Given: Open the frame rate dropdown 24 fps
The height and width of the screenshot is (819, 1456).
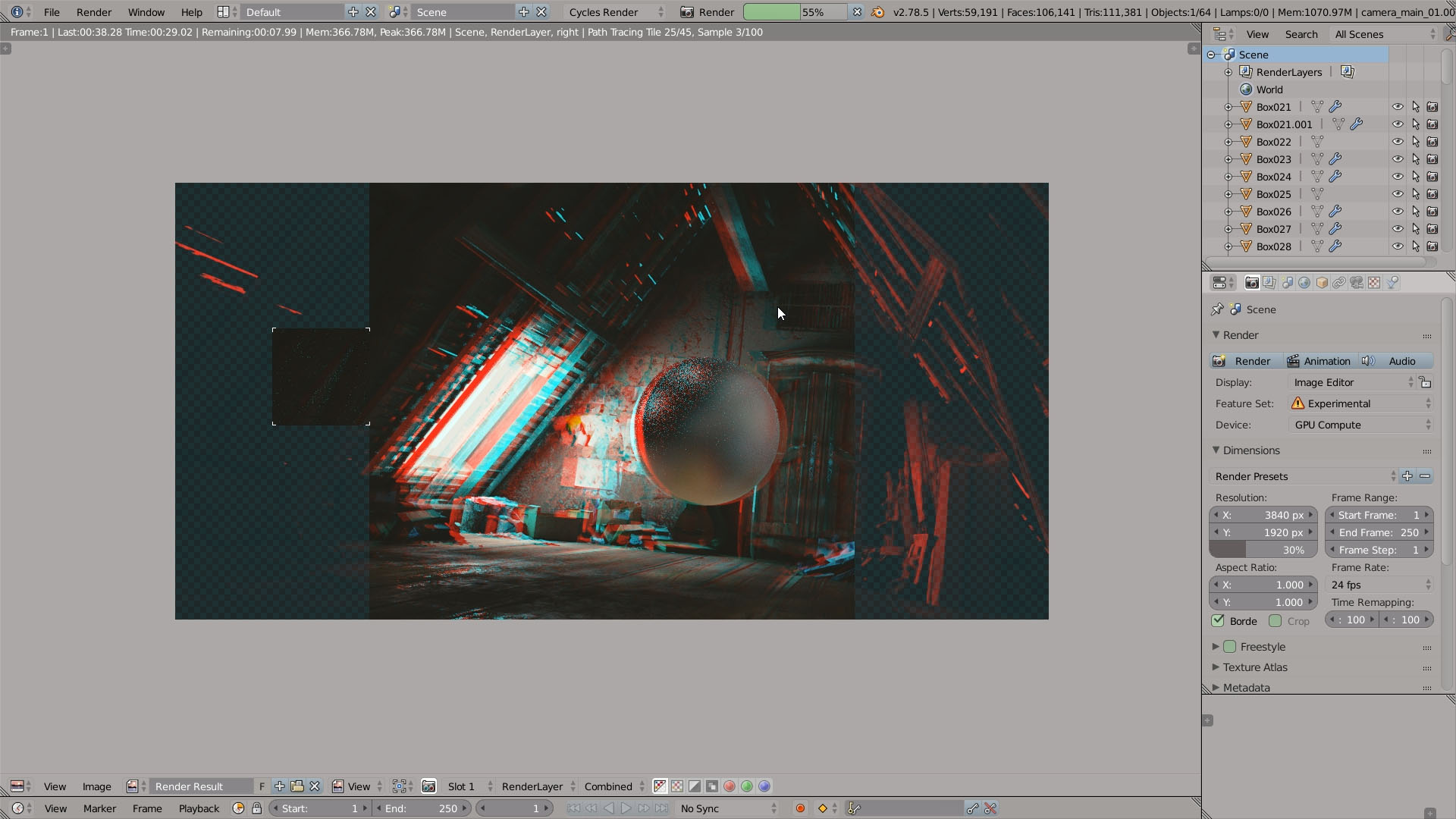Looking at the screenshot, I should 1380,585.
